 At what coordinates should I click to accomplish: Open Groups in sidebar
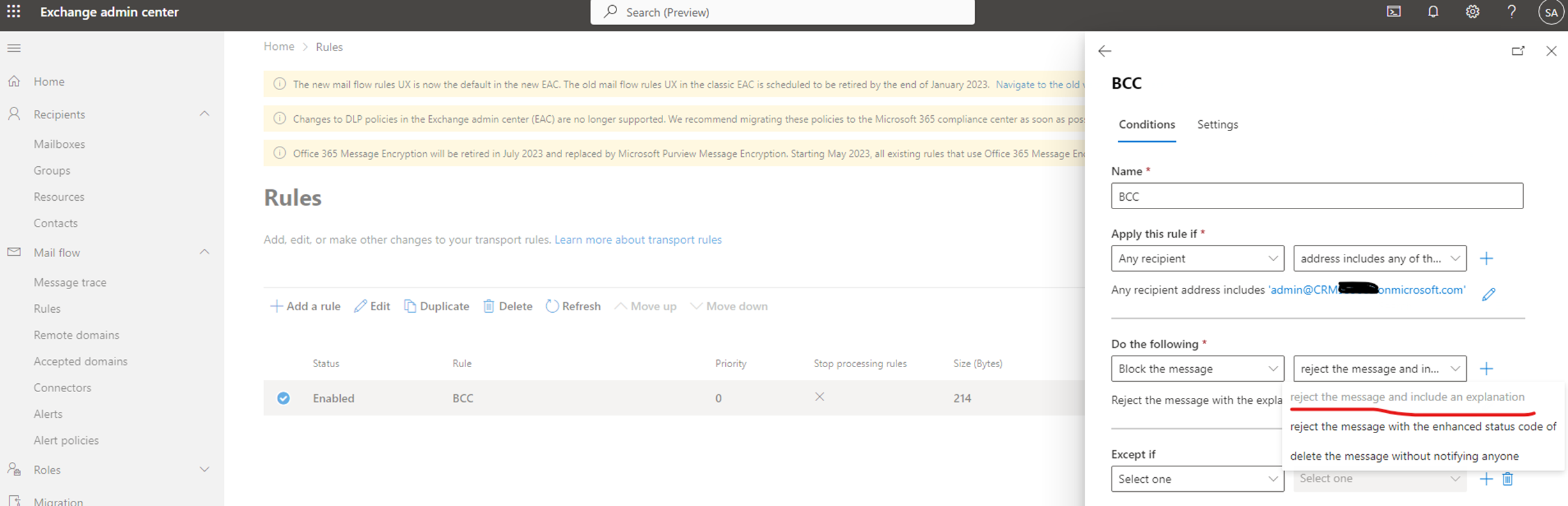tap(52, 170)
